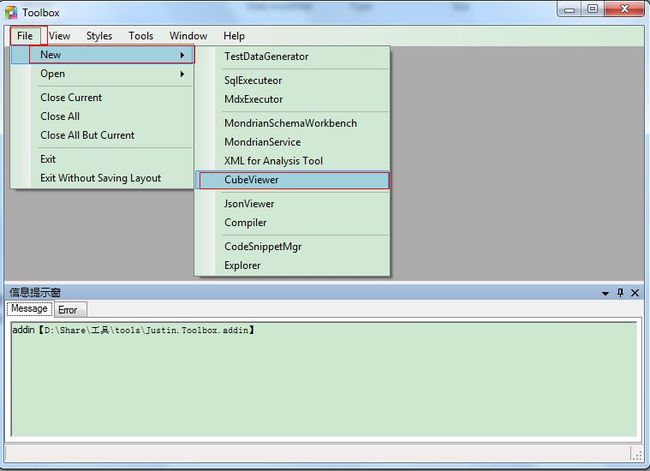Choose Close Current from File menu
The width and height of the screenshot is (650, 471).
coord(102,97)
